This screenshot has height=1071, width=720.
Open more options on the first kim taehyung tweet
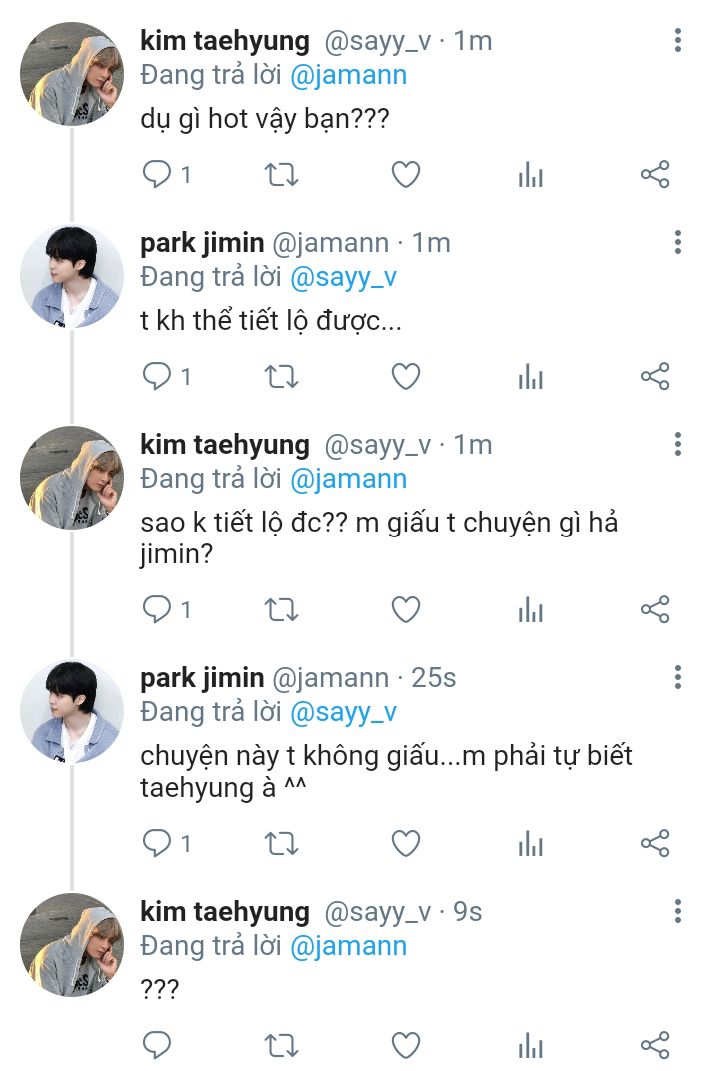pos(678,41)
